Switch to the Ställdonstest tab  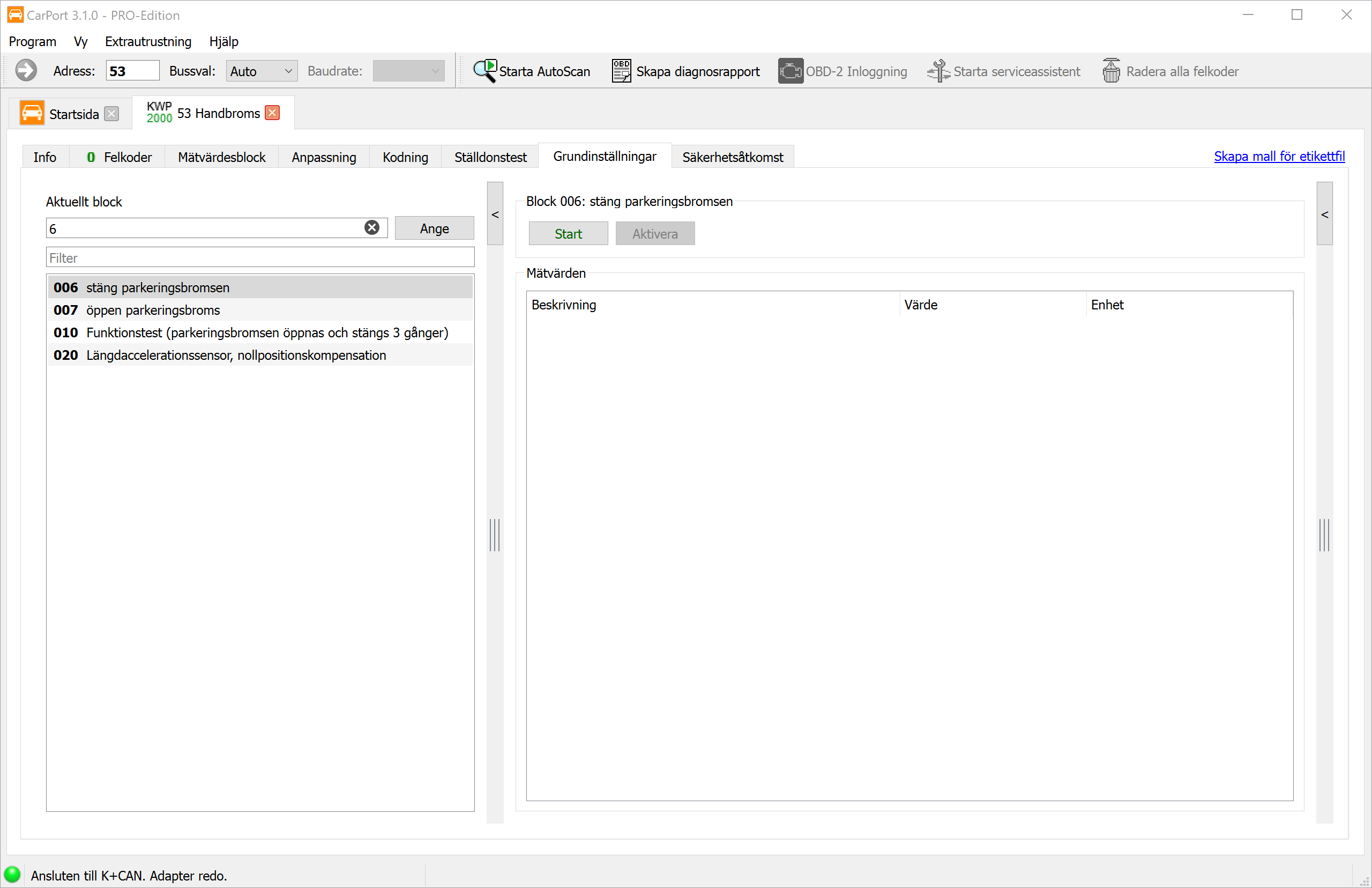(490, 157)
